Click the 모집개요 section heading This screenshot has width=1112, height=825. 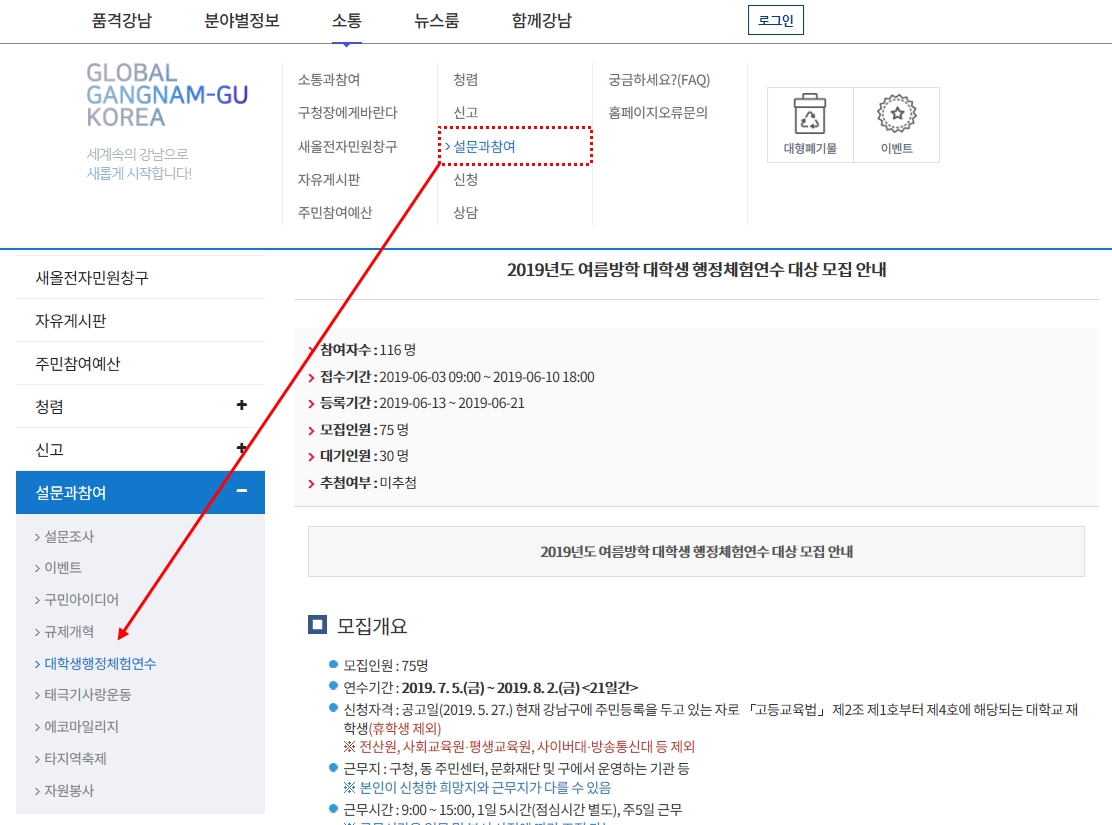pos(372,626)
